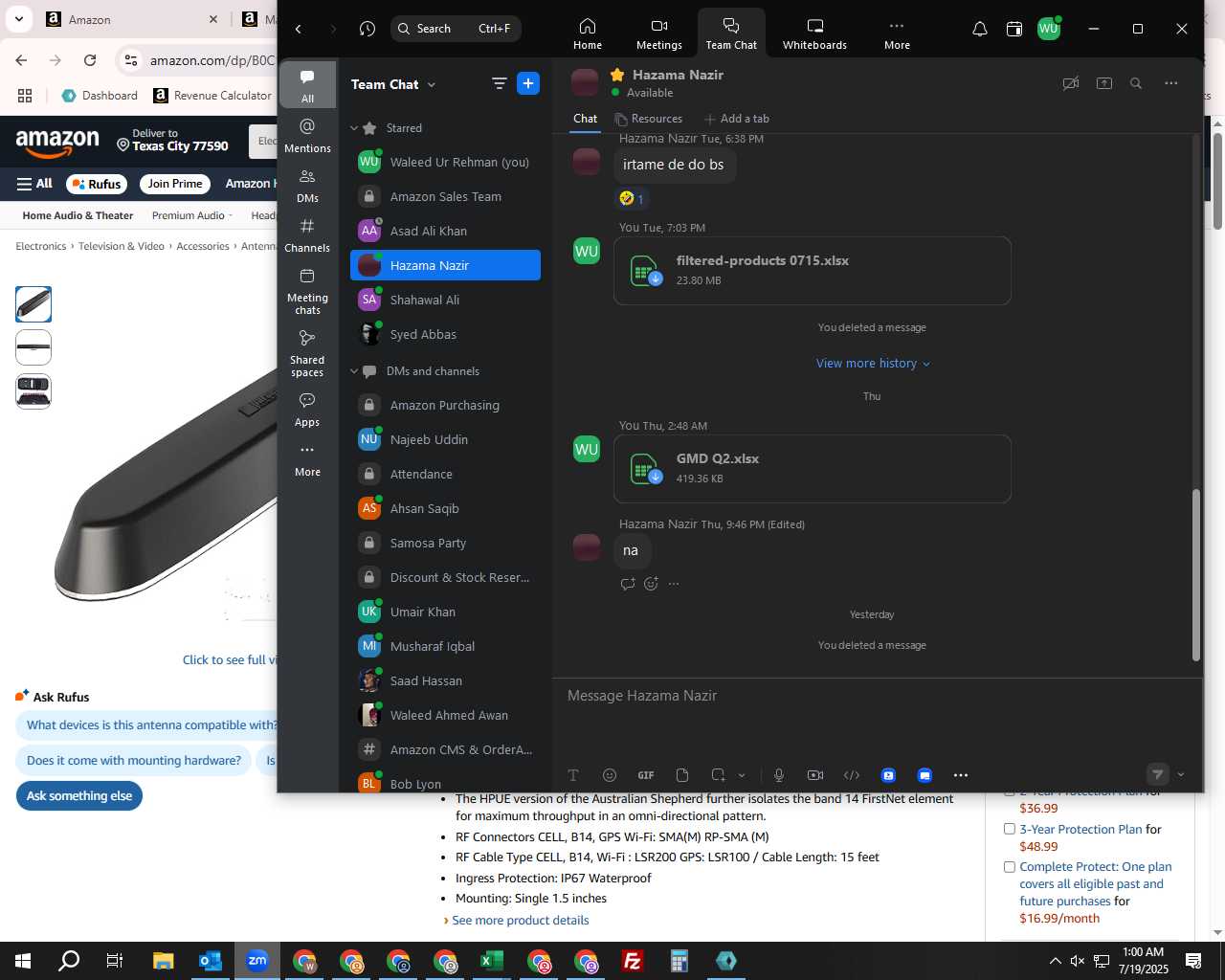
Task: Toggle the star for Hazama Nazir
Action: point(617,75)
